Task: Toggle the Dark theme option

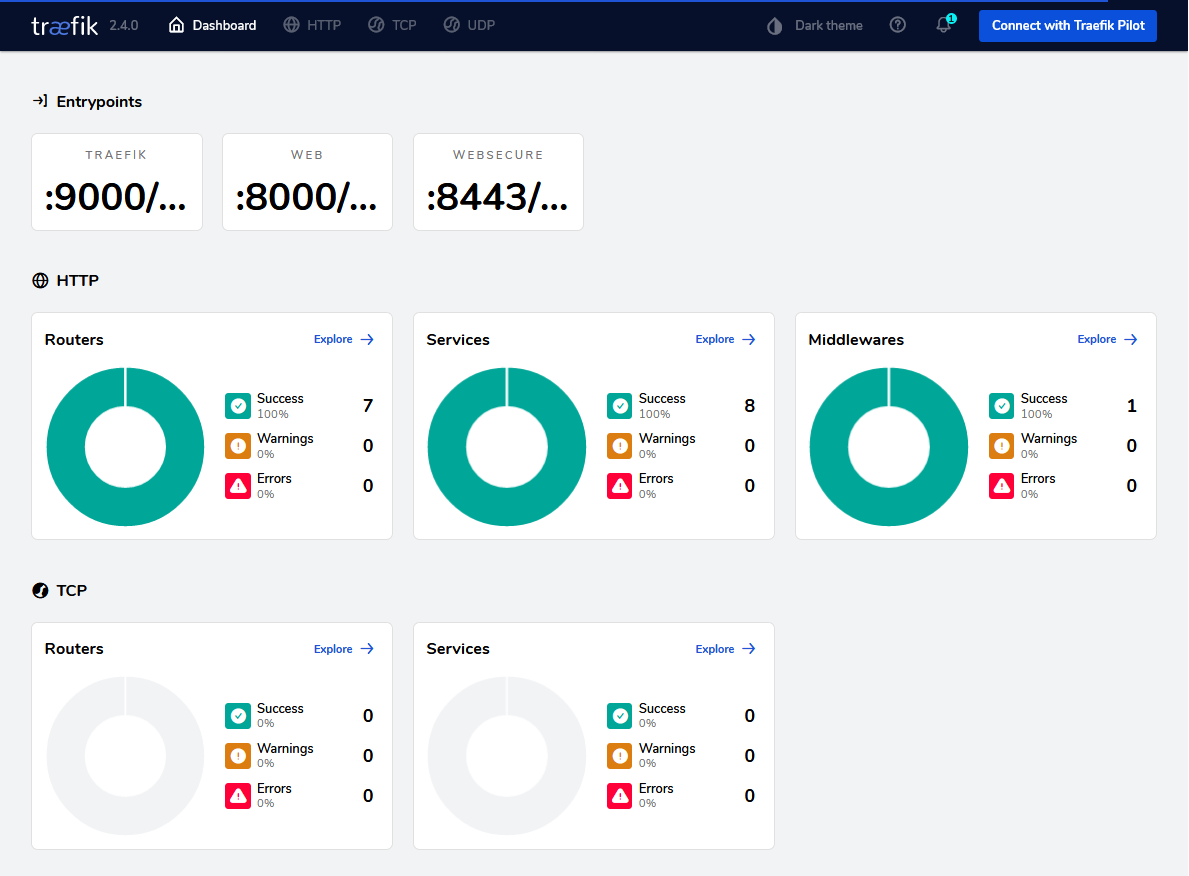Action: point(814,26)
